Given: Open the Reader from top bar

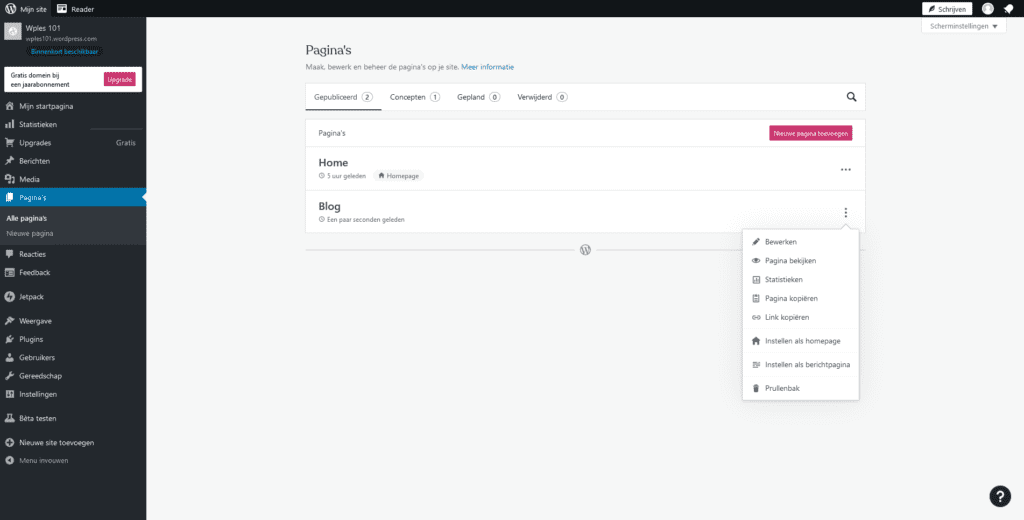Looking at the screenshot, I should pos(76,9).
